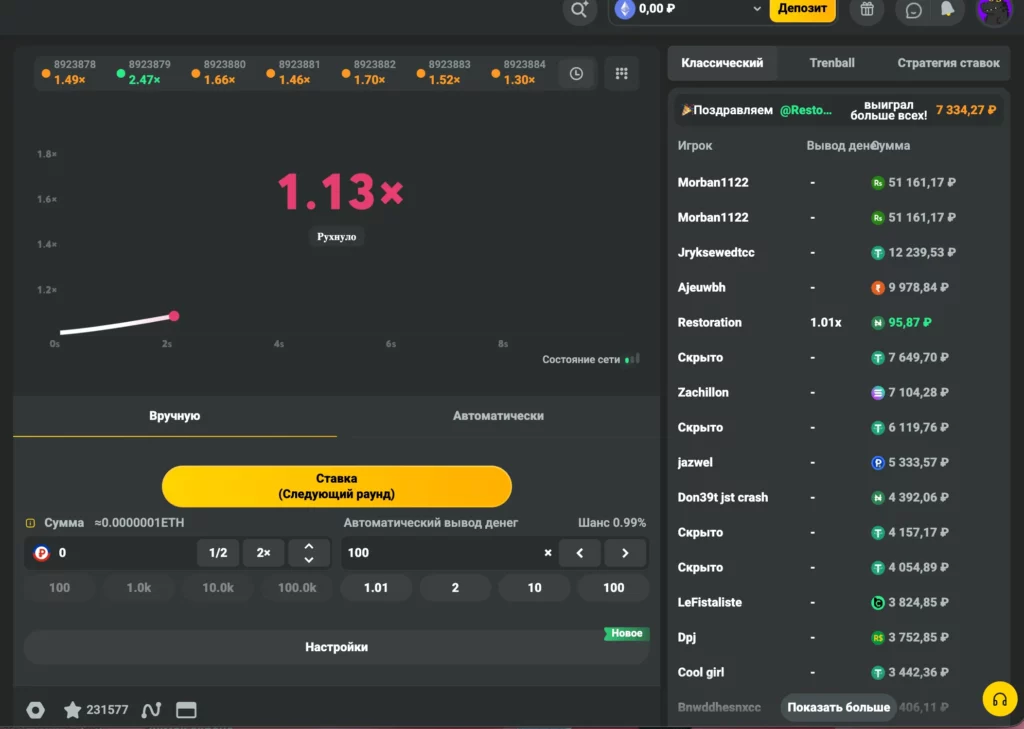
Task: Open the Настройки settings bar
Action: pos(336,647)
